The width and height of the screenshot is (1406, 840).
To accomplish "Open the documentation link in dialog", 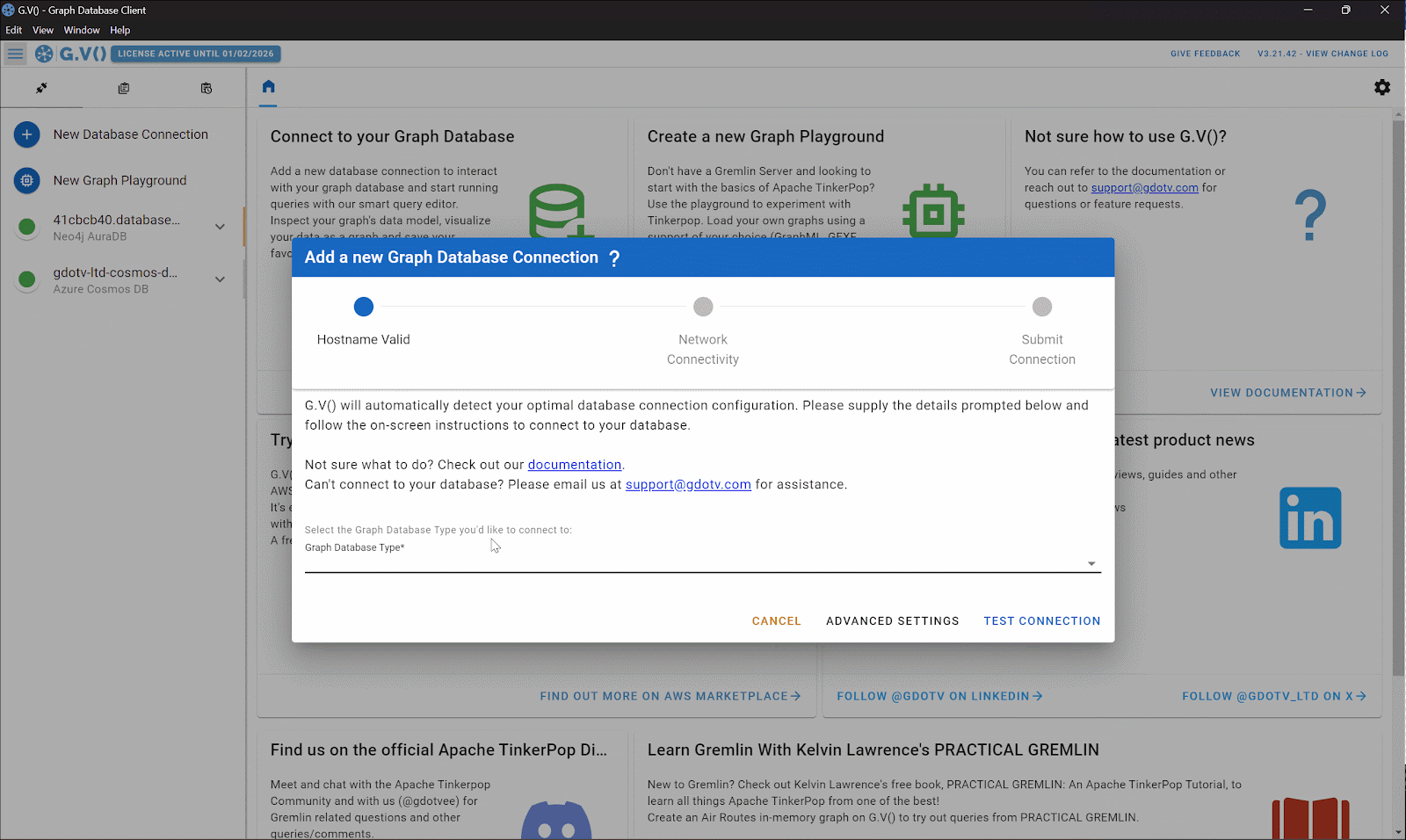I will tap(575, 465).
